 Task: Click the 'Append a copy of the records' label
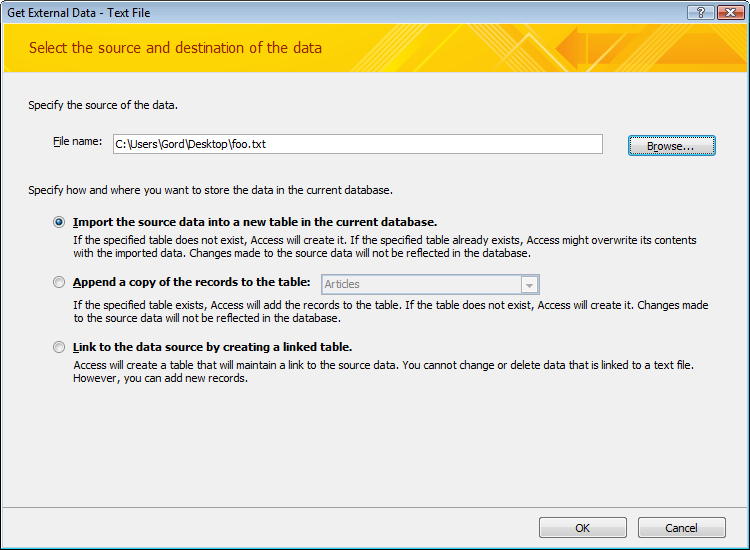(193, 283)
